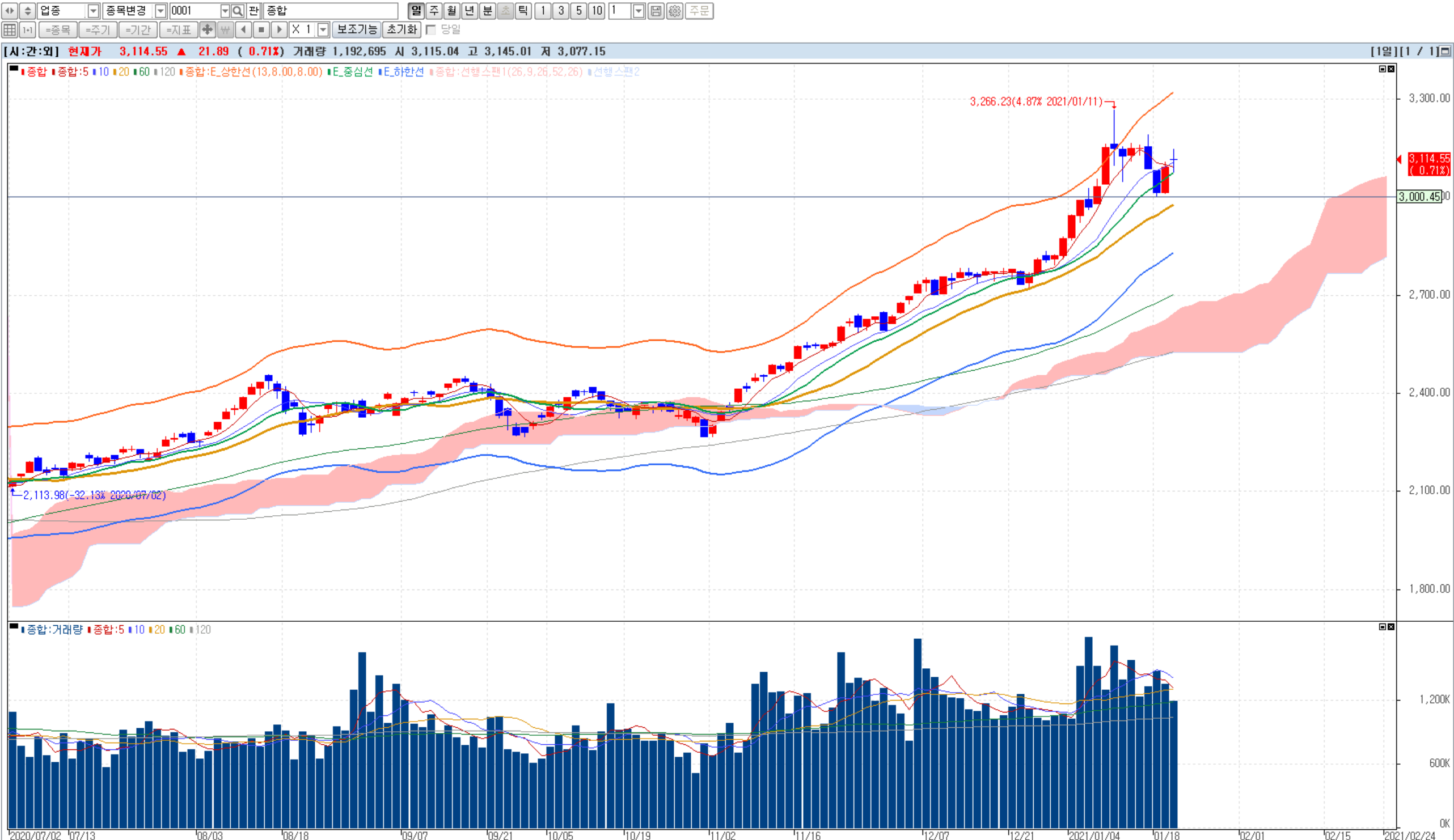Click the 종합:거래량 volume legend
Viewport: 1454px width, 840px height.
[52, 630]
